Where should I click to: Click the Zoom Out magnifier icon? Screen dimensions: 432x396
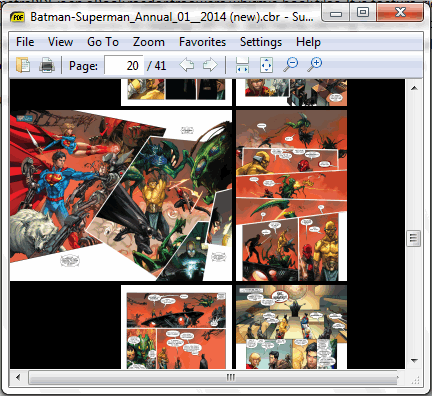point(291,64)
